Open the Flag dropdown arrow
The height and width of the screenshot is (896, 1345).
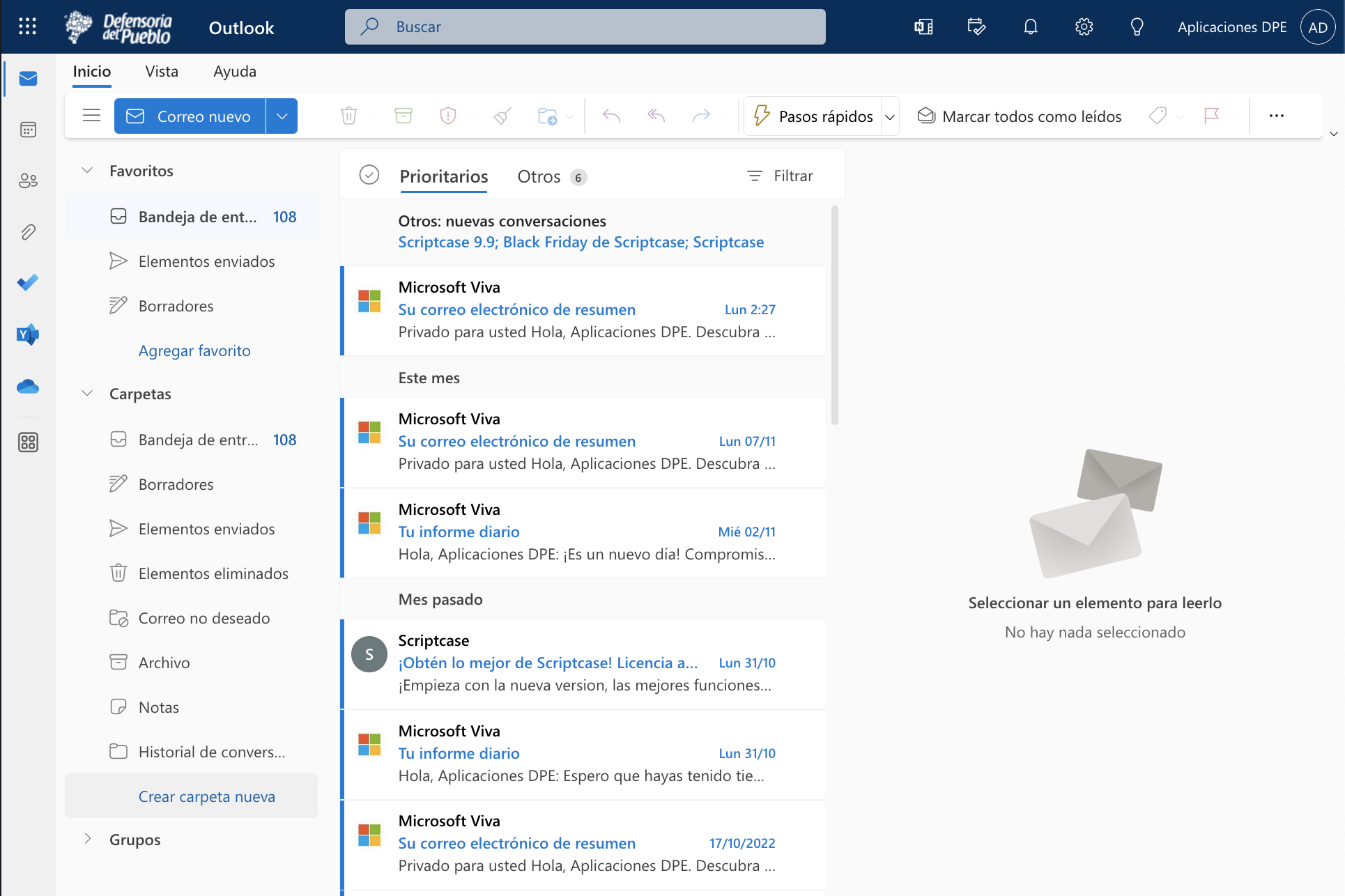pos(1235,116)
